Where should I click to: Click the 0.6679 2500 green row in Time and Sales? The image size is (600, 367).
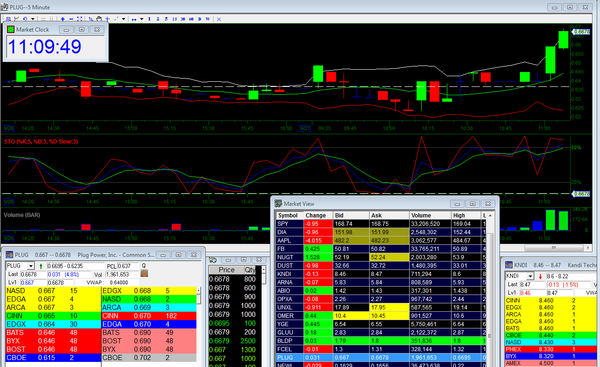[232, 341]
